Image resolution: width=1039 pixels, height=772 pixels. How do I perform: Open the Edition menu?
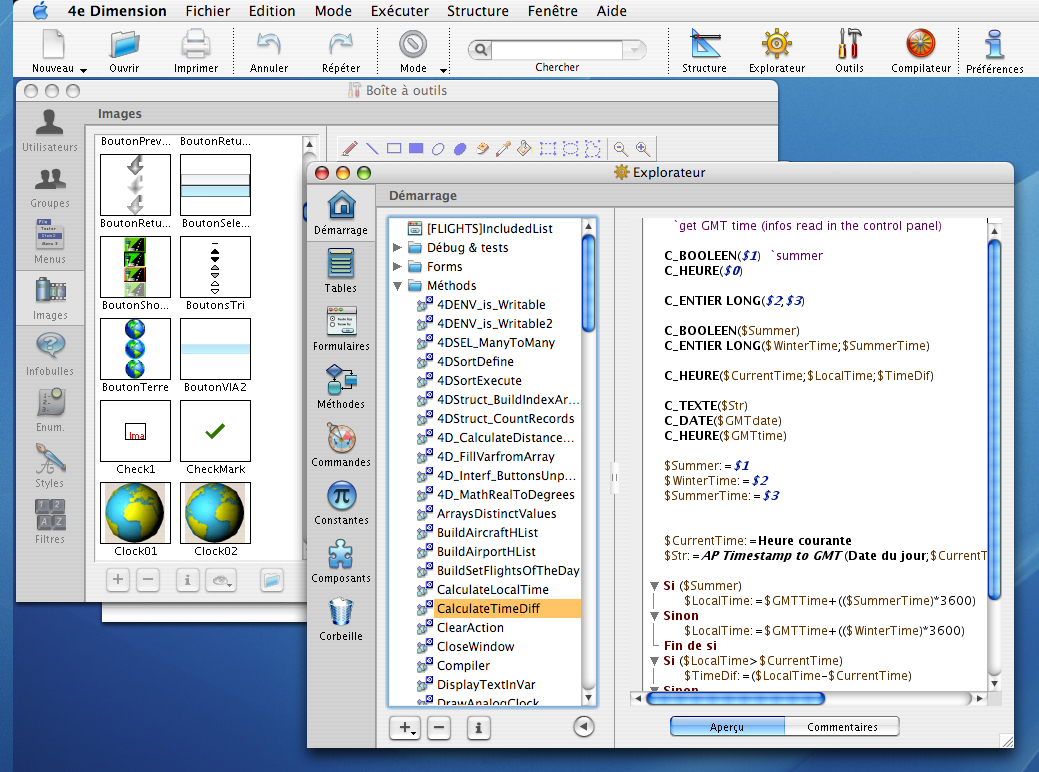coord(272,11)
